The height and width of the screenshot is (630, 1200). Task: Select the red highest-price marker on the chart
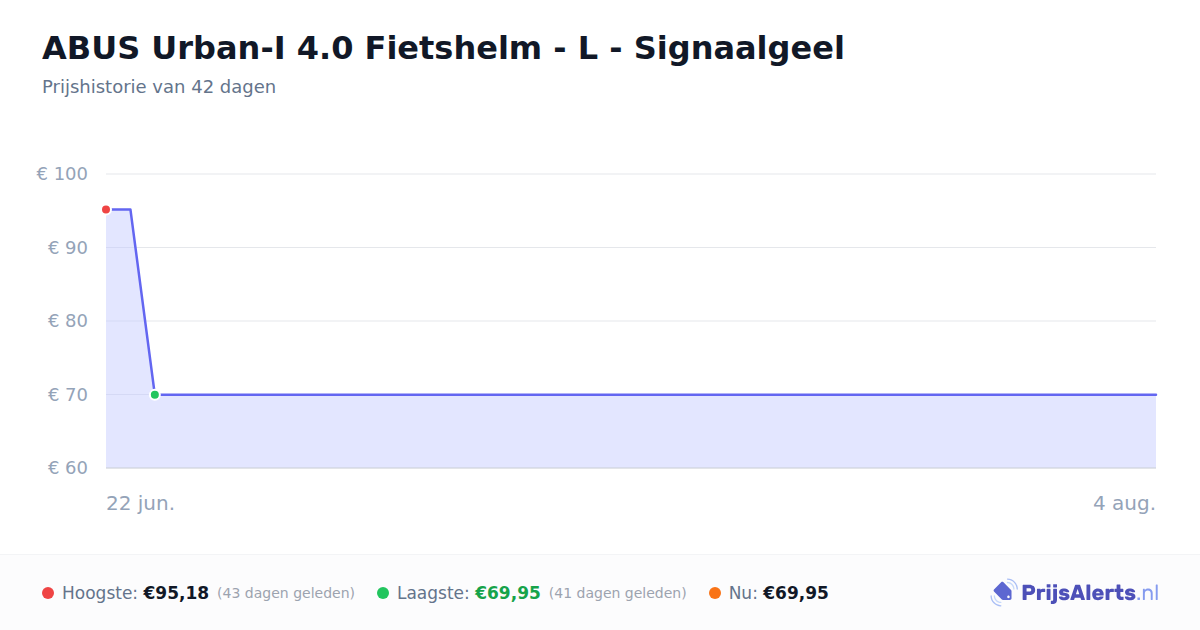tap(106, 210)
